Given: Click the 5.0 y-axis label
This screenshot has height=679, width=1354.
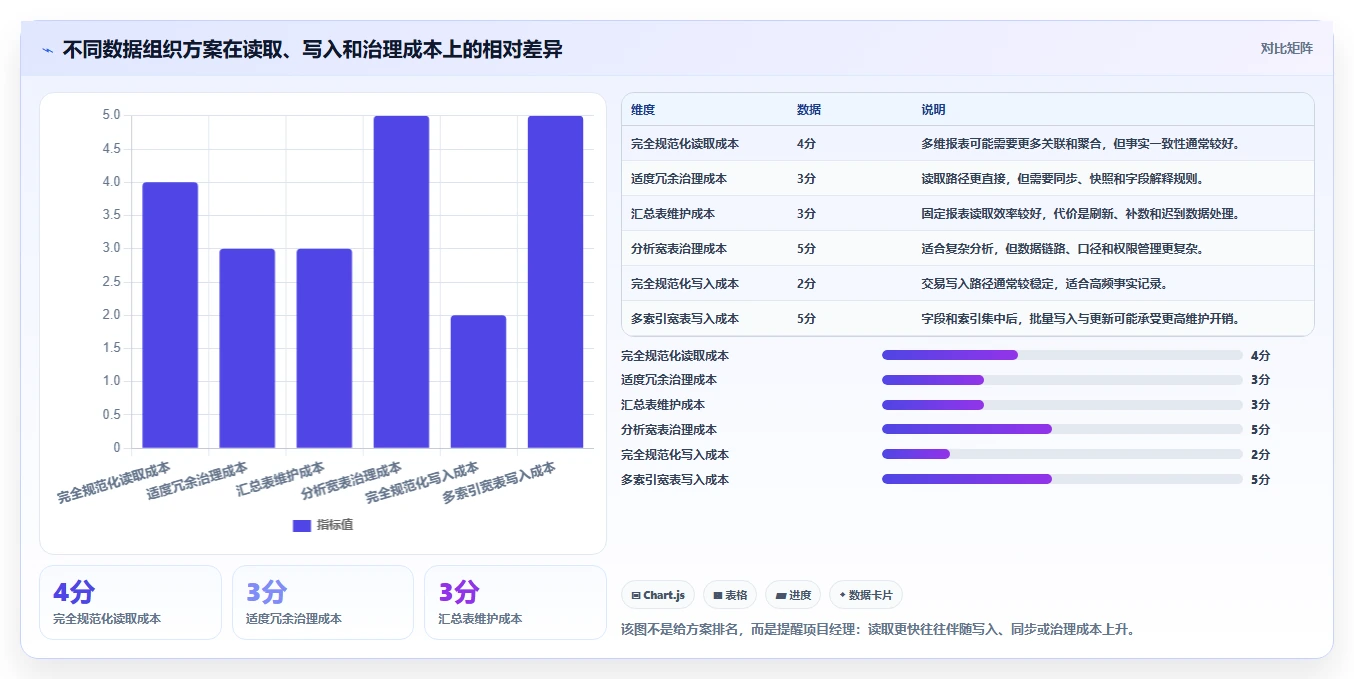Looking at the screenshot, I should pos(111,115).
